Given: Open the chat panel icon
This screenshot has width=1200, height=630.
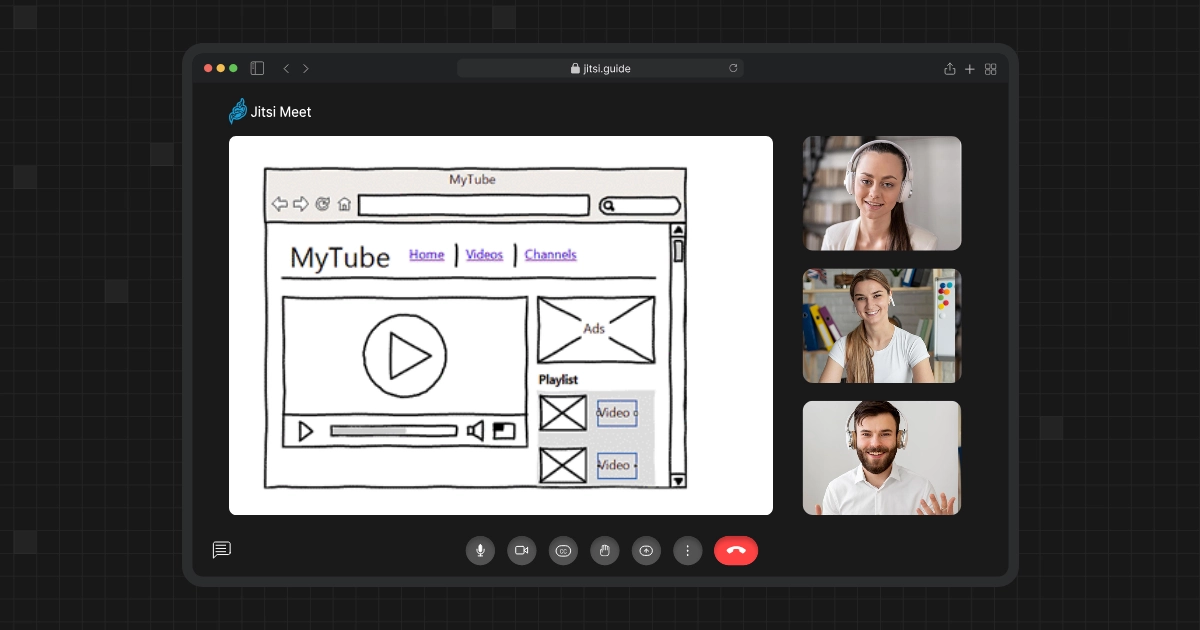Looking at the screenshot, I should (x=222, y=550).
